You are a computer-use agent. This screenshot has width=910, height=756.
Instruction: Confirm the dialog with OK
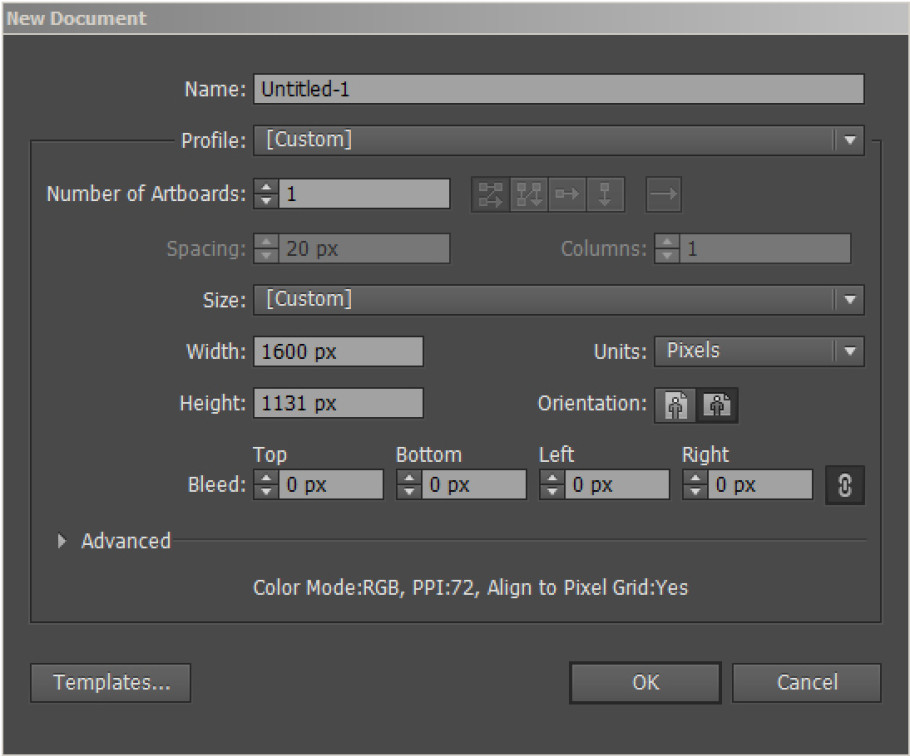click(x=645, y=683)
